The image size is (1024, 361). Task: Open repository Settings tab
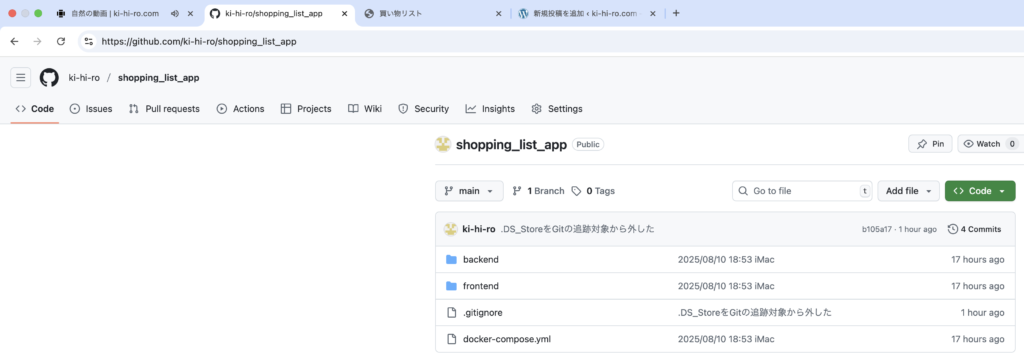(556, 109)
